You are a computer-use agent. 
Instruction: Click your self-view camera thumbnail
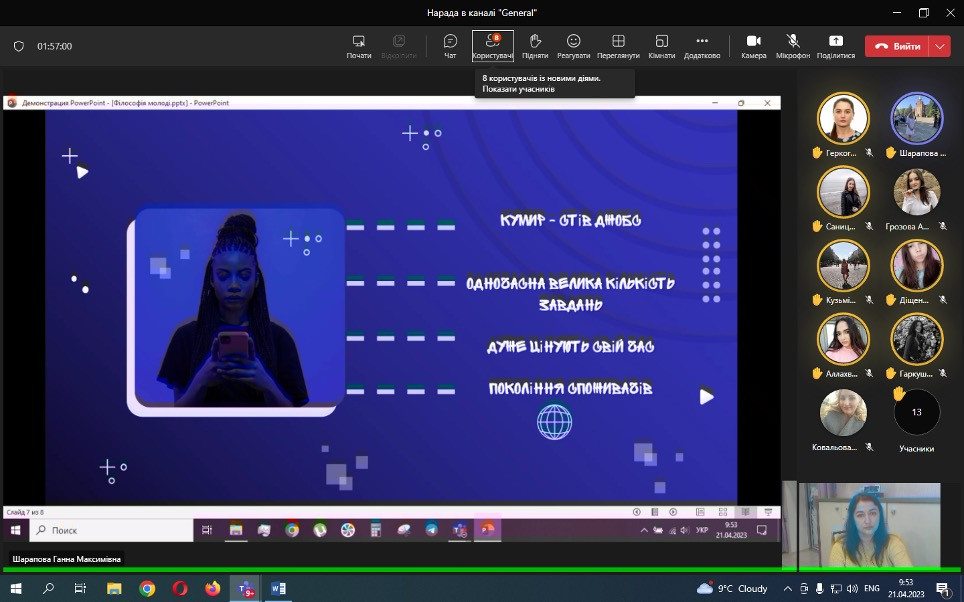pyautogui.click(x=869, y=525)
